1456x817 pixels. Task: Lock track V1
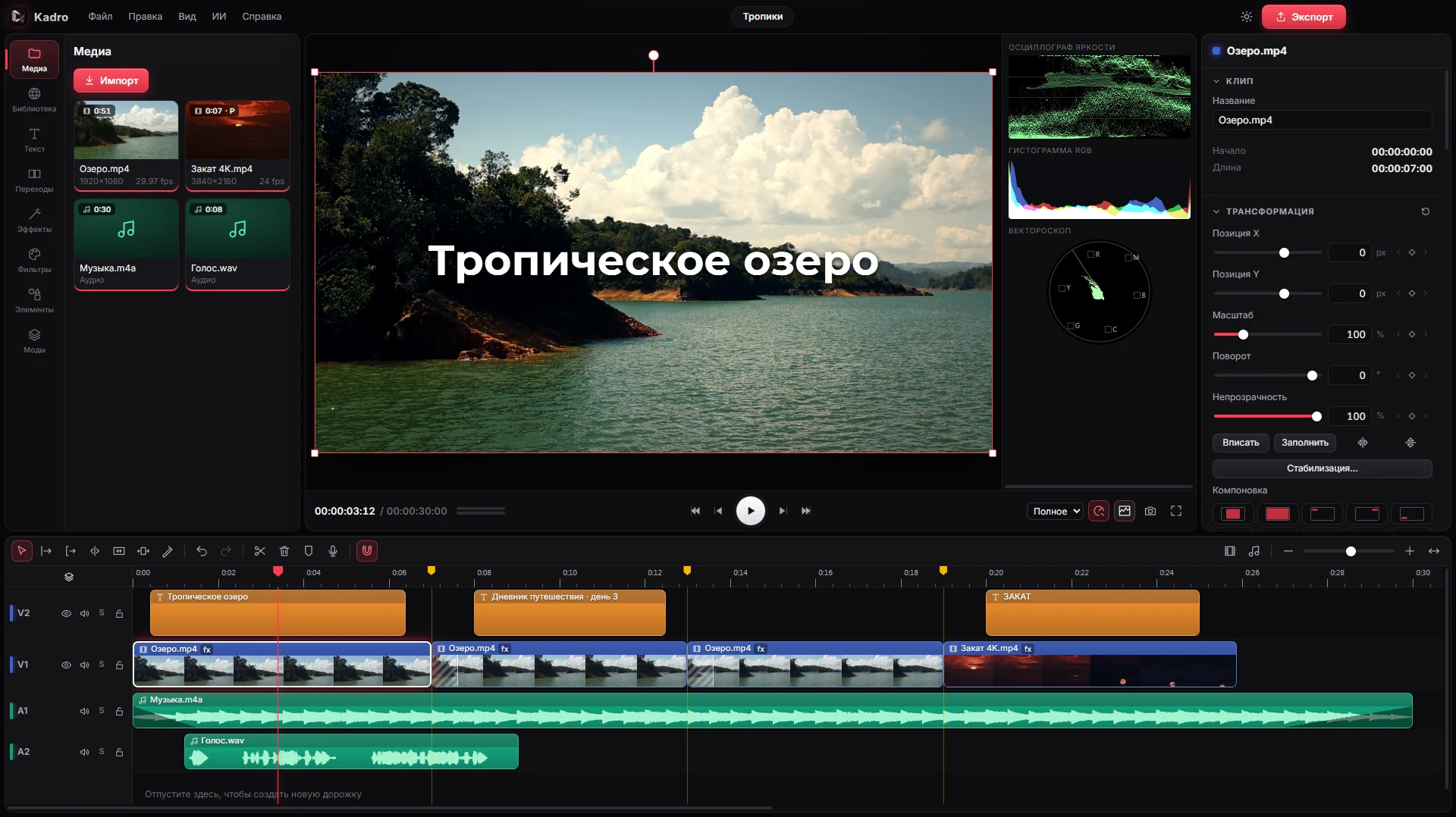tap(119, 665)
